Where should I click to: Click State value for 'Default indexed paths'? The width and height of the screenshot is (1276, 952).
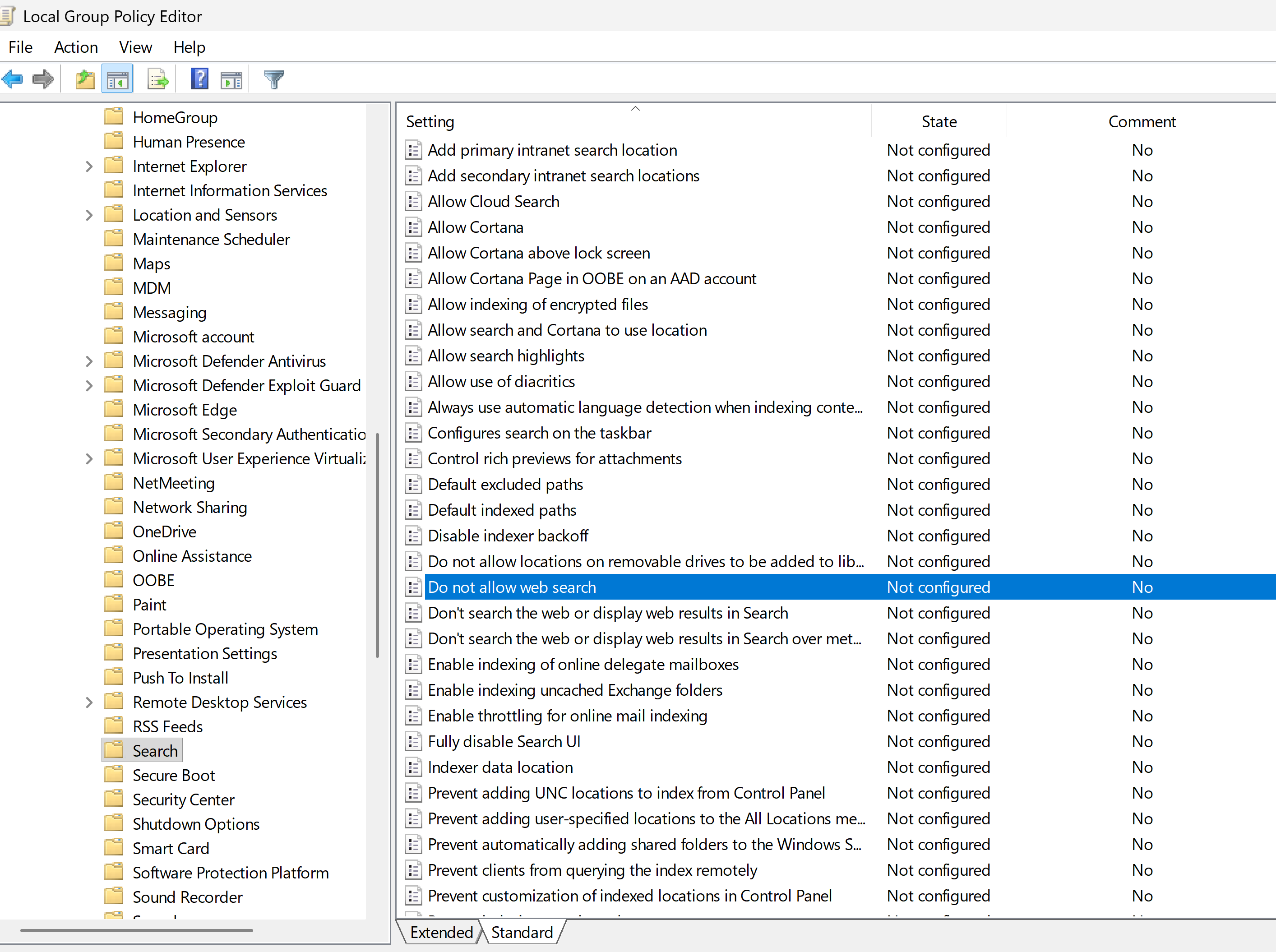(x=938, y=510)
